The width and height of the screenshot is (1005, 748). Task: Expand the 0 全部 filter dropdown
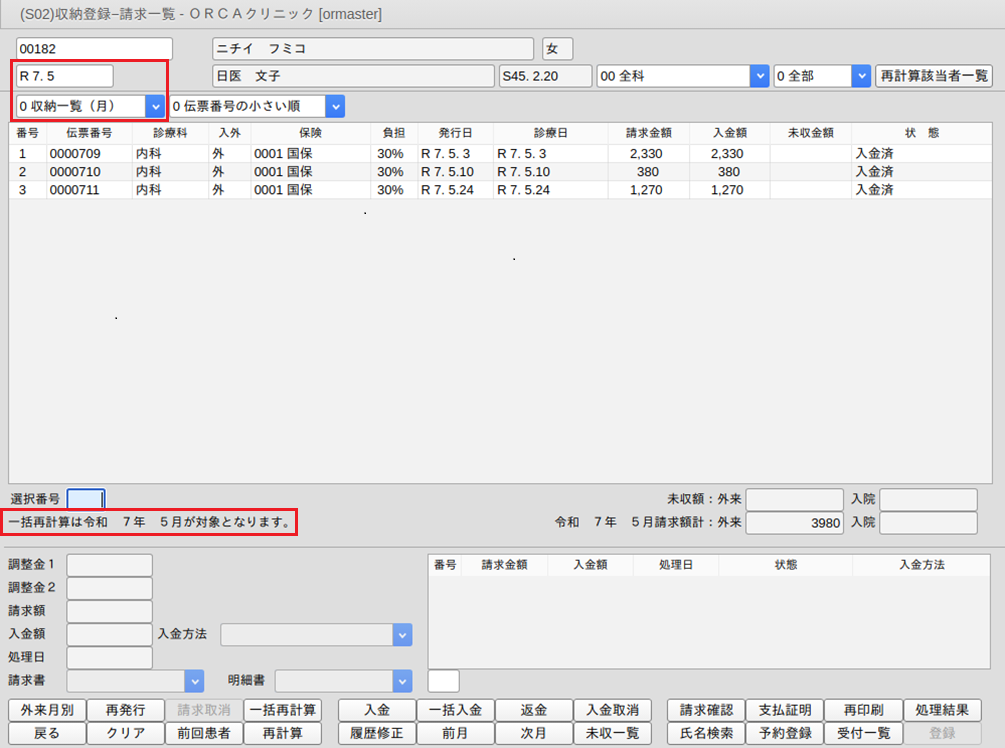click(861, 76)
